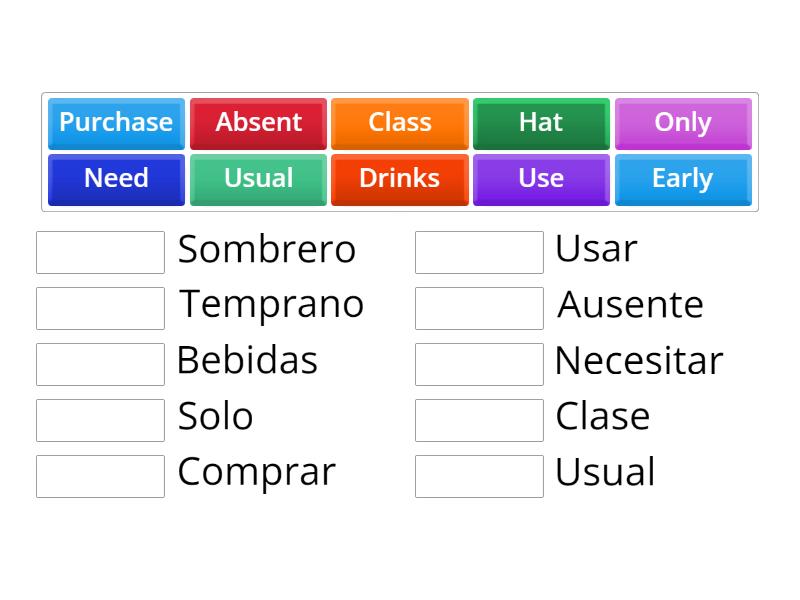Select the red Absent word tile
Image resolution: width=800 pixels, height=600 pixels.
tap(258, 123)
